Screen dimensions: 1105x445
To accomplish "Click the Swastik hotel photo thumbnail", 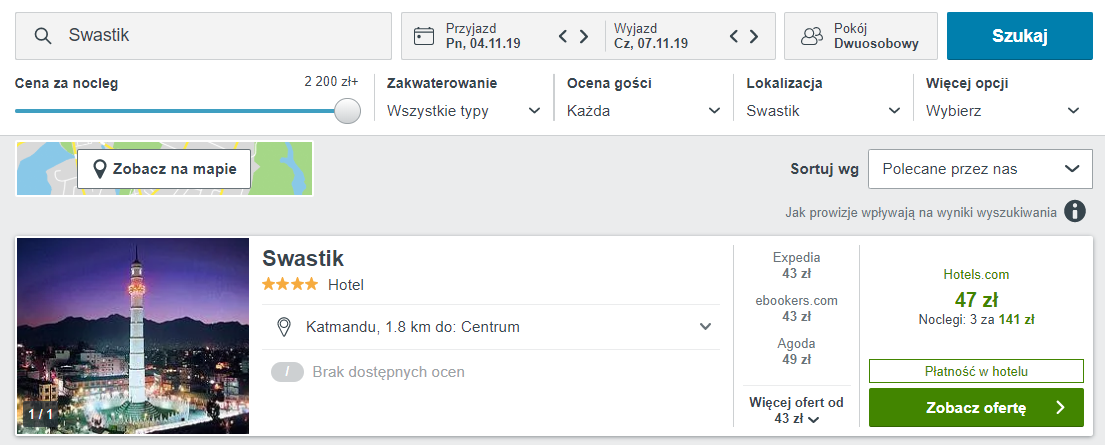I will click(133, 336).
